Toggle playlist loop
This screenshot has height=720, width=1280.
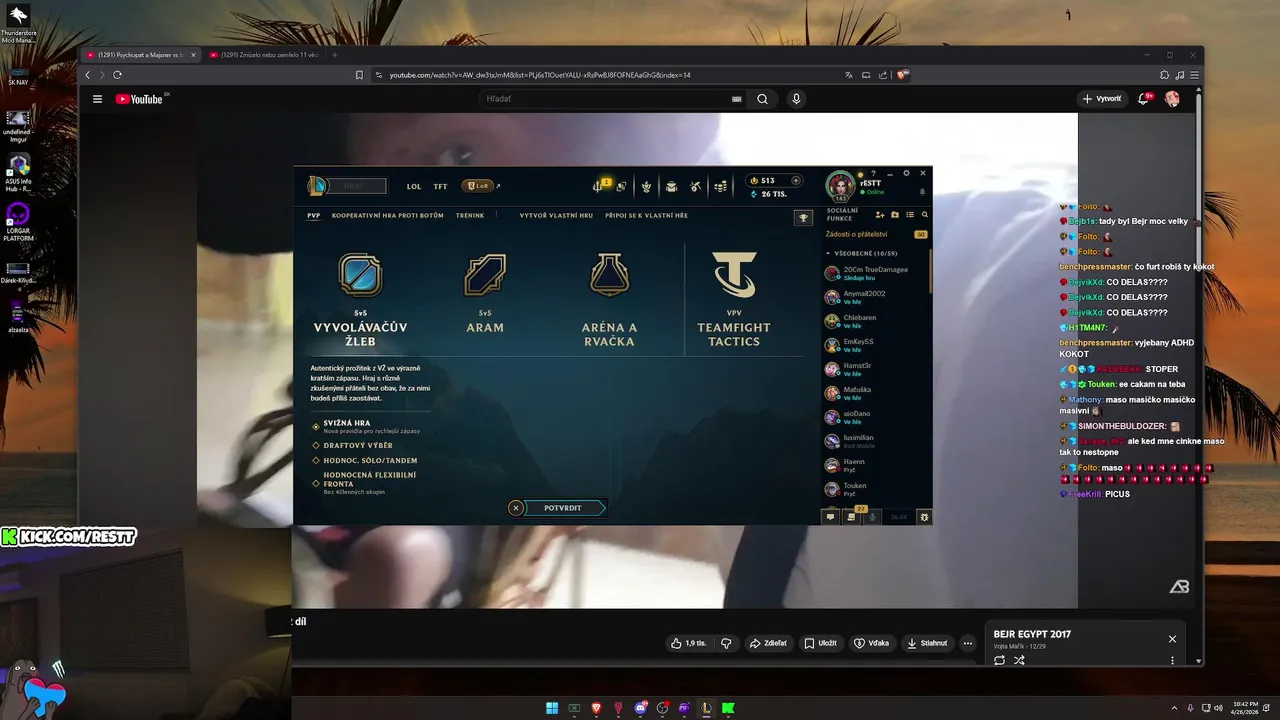point(999,660)
